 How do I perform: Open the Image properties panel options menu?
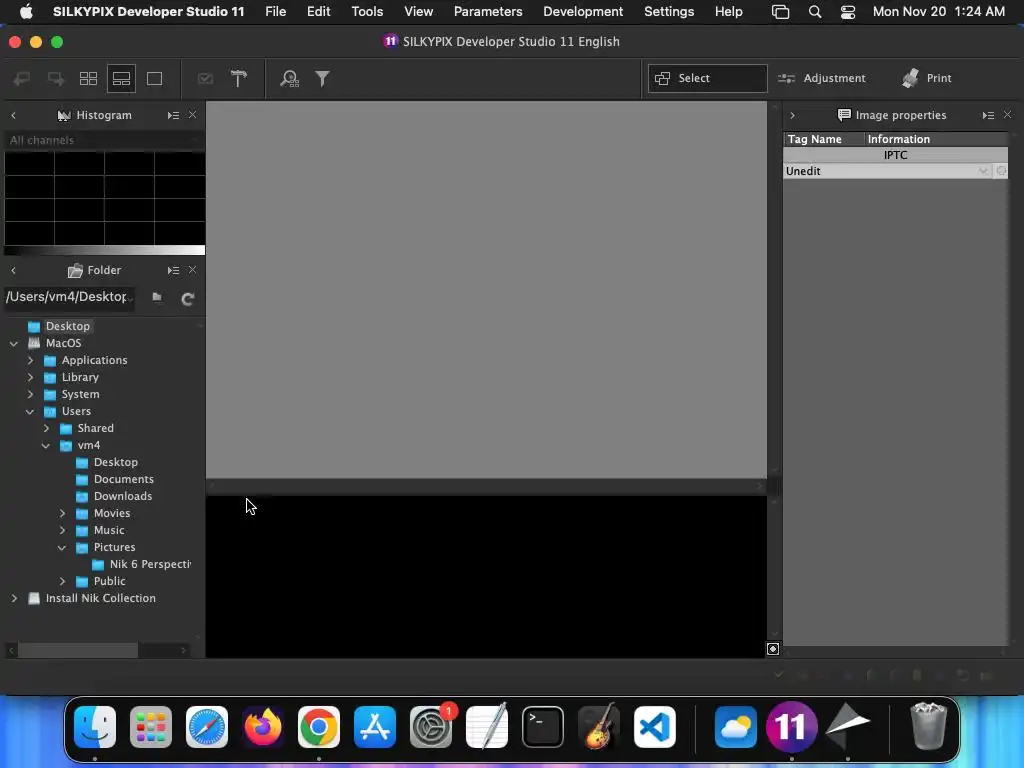(x=988, y=115)
